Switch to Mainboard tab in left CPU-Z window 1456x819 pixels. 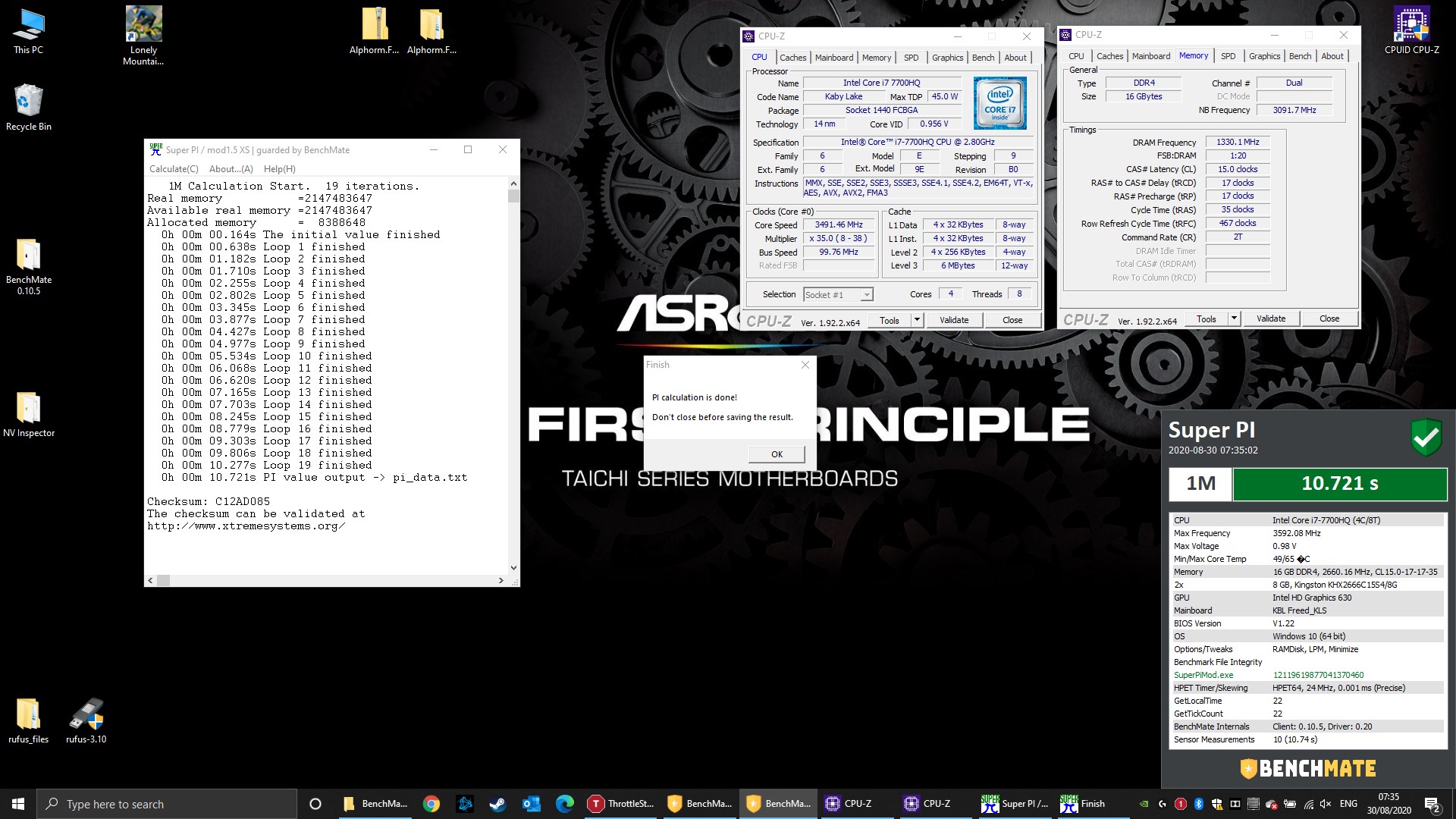[834, 58]
